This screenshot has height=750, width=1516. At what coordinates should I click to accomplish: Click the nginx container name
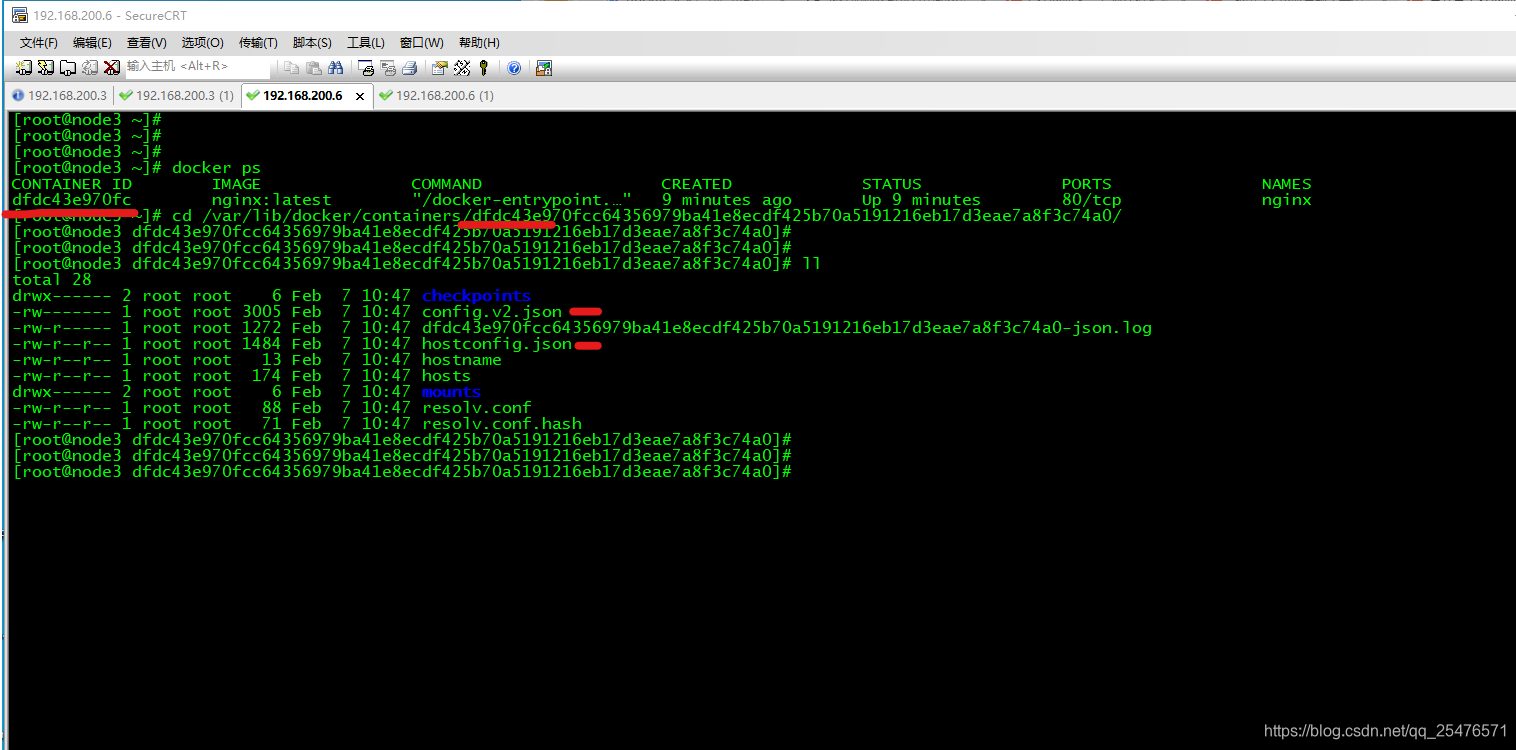click(1287, 200)
